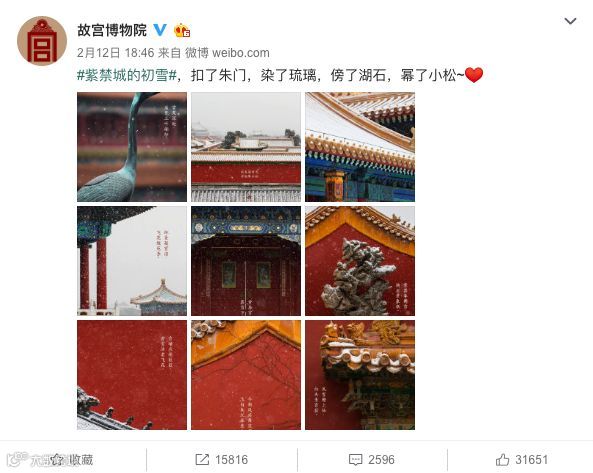Open hashtag #紫禁城的初雪# topic link

tap(127, 76)
